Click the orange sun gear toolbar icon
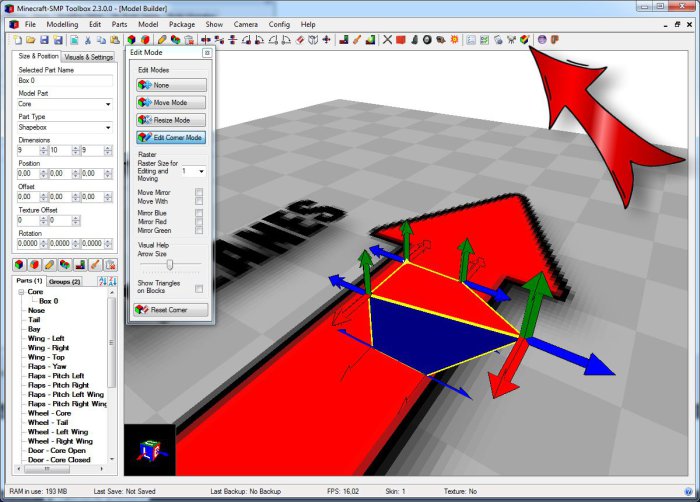This screenshot has height=502, width=700. coord(454,40)
